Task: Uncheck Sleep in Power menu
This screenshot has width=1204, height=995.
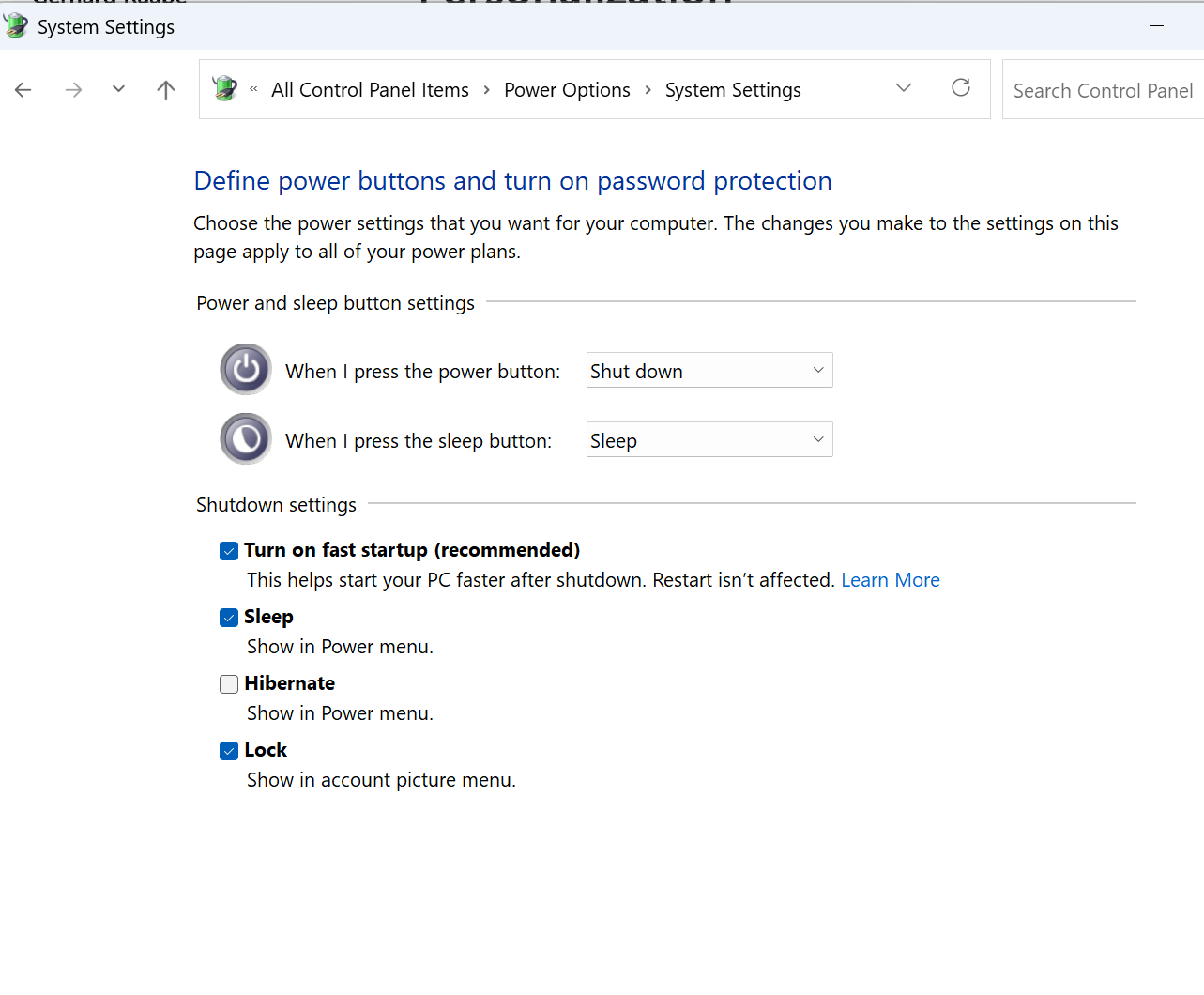Action: 229,618
